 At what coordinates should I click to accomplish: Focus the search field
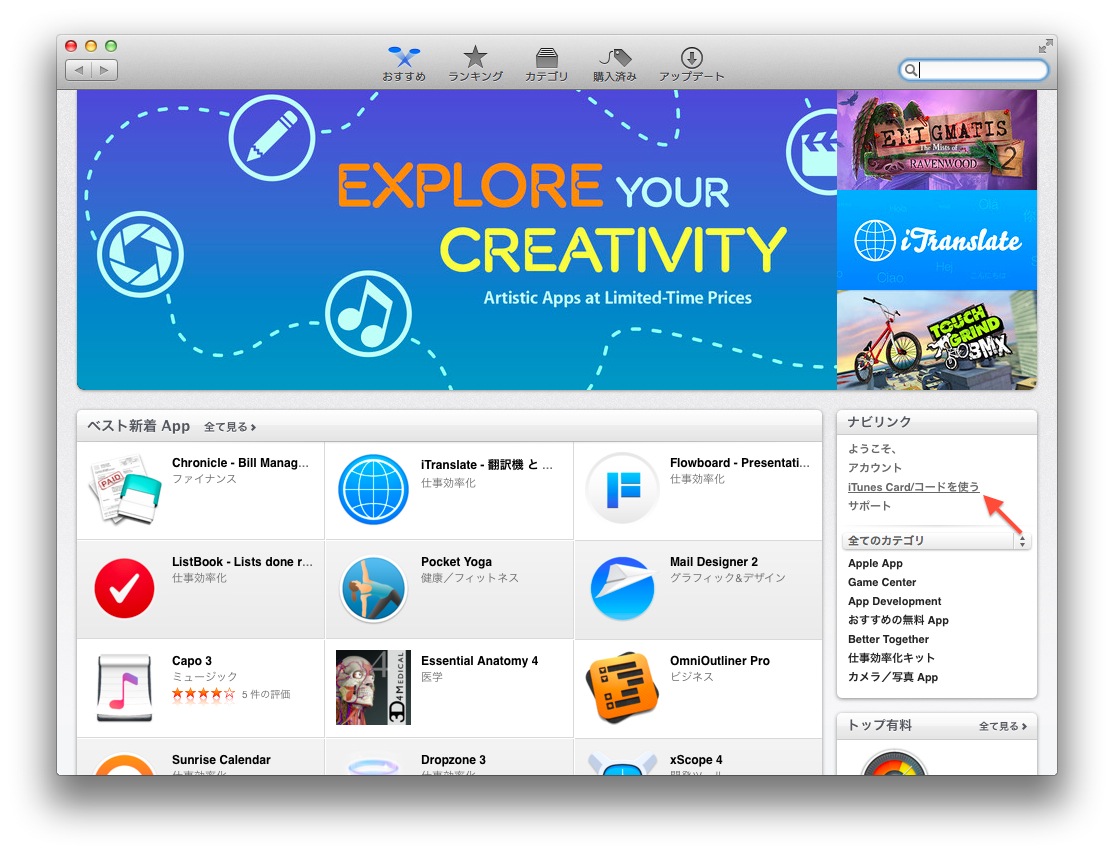click(973, 70)
